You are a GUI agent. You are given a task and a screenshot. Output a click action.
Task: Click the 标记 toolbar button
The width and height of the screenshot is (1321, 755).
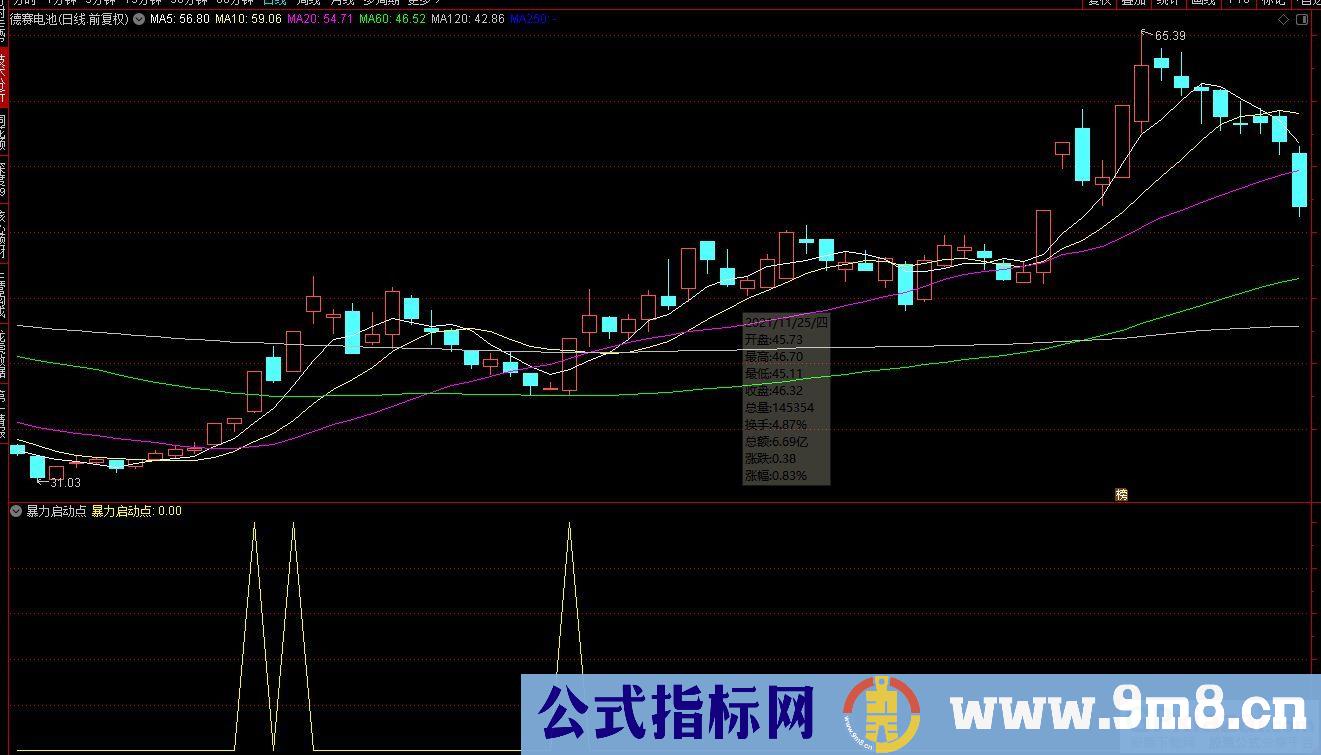pos(1272,3)
